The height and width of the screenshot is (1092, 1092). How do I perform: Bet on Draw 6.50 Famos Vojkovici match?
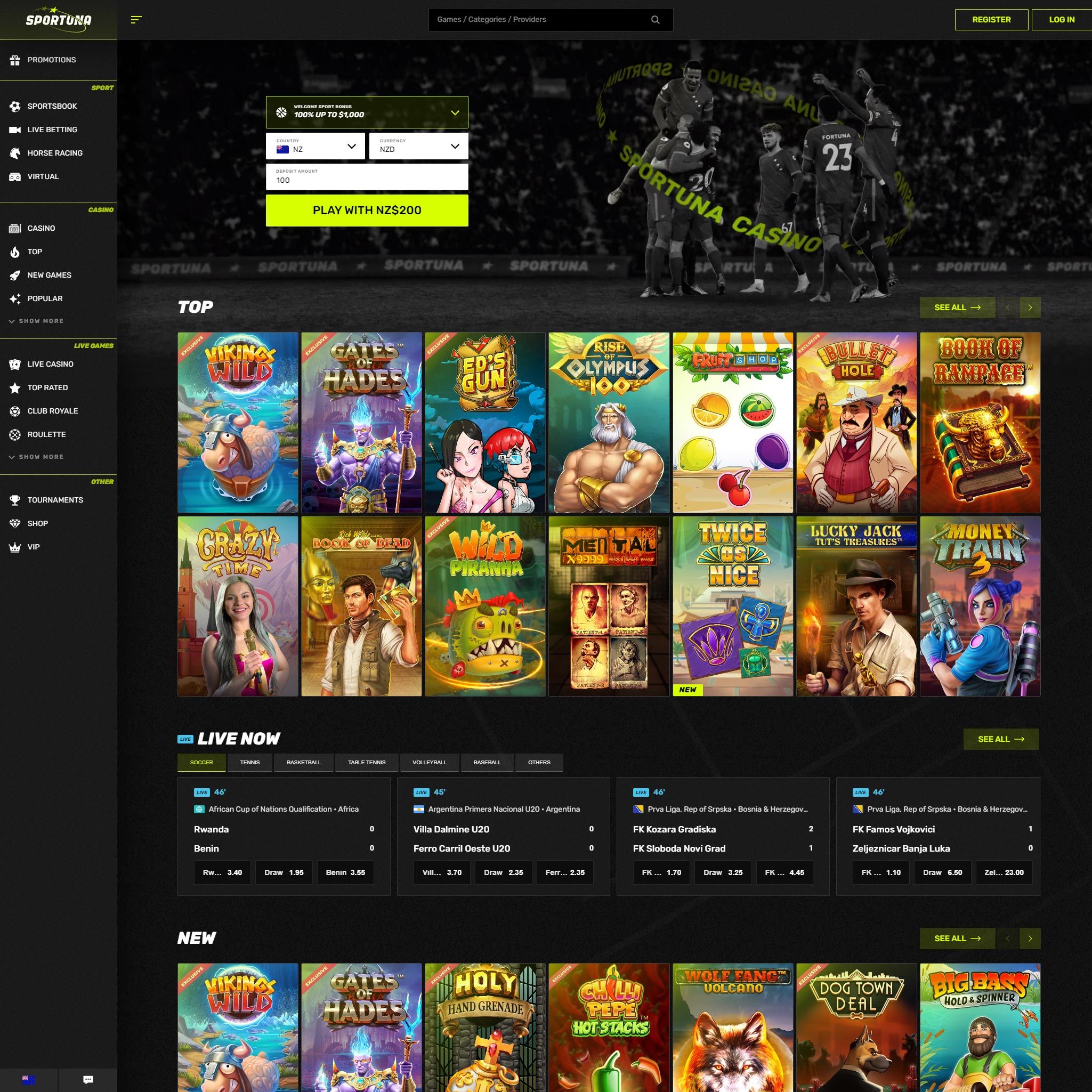[942, 873]
